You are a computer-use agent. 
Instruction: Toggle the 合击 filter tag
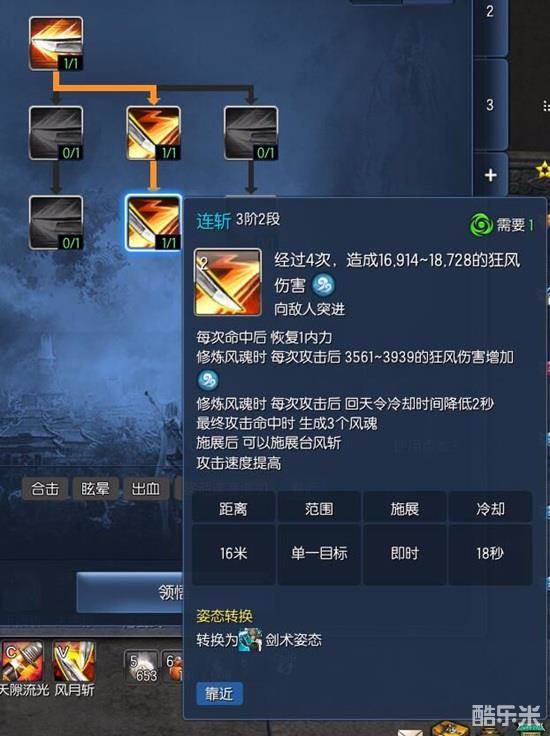tap(45, 489)
